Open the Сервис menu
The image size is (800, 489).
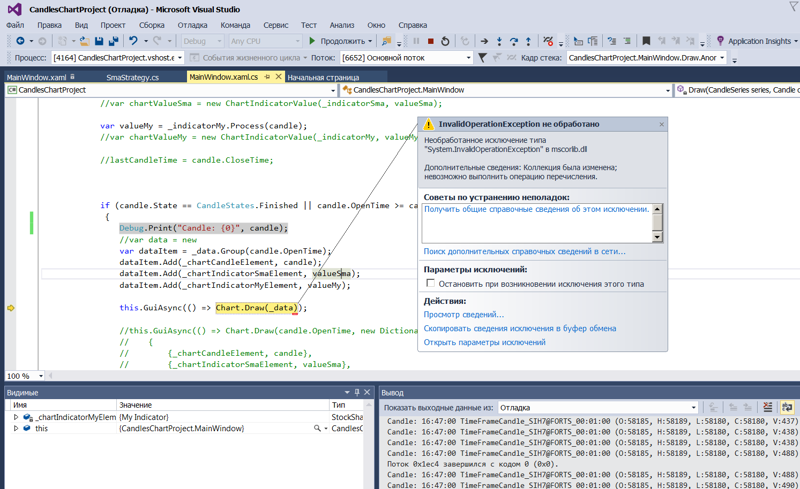pos(276,25)
